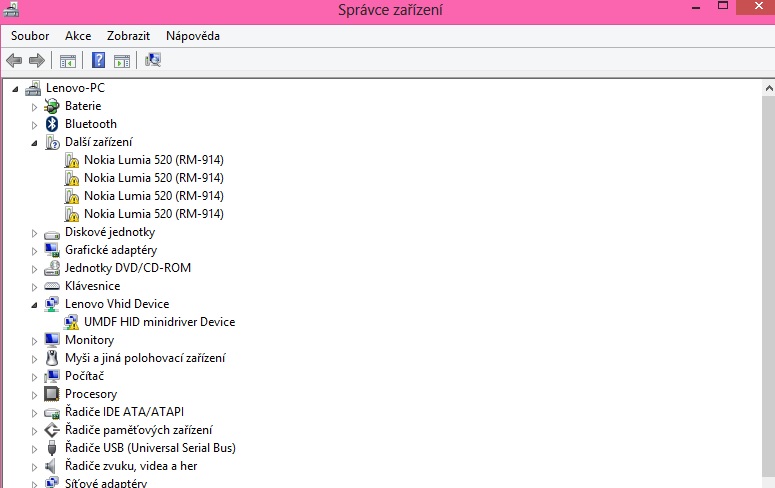The image size is (775, 488).
Task: Expand the Procesory category
Action: point(34,395)
